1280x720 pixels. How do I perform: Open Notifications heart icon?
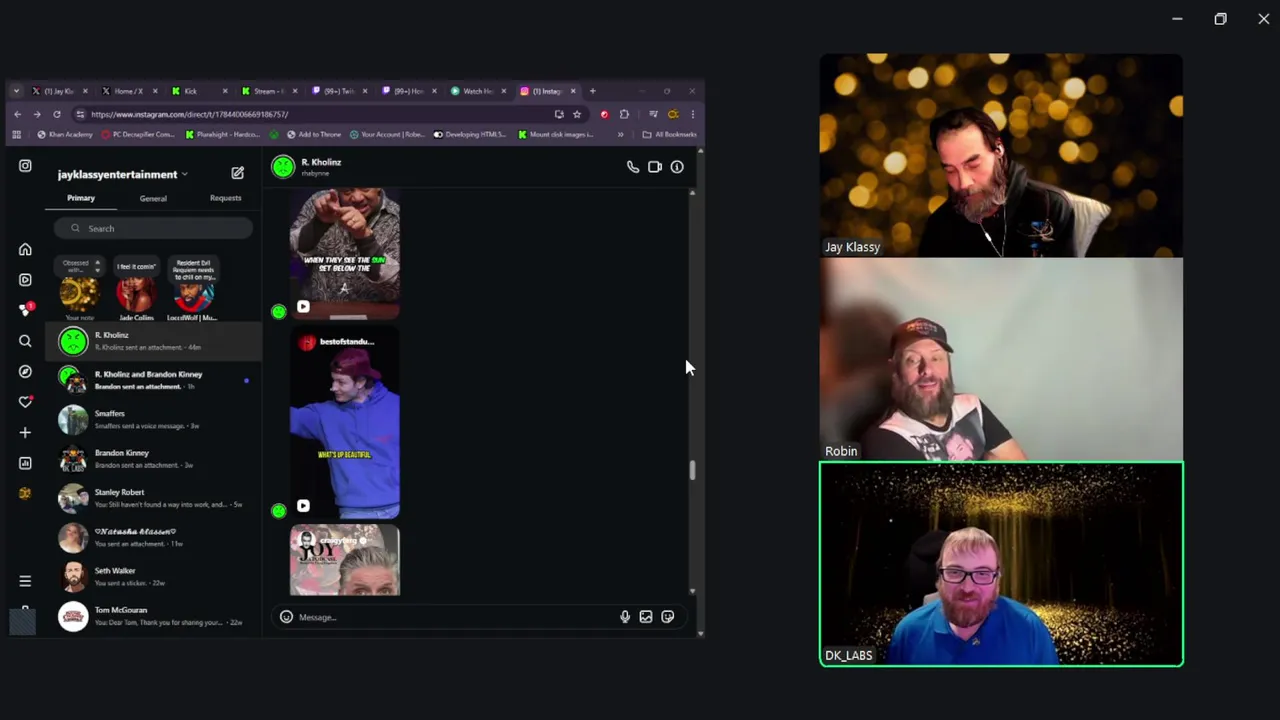pyautogui.click(x=25, y=402)
